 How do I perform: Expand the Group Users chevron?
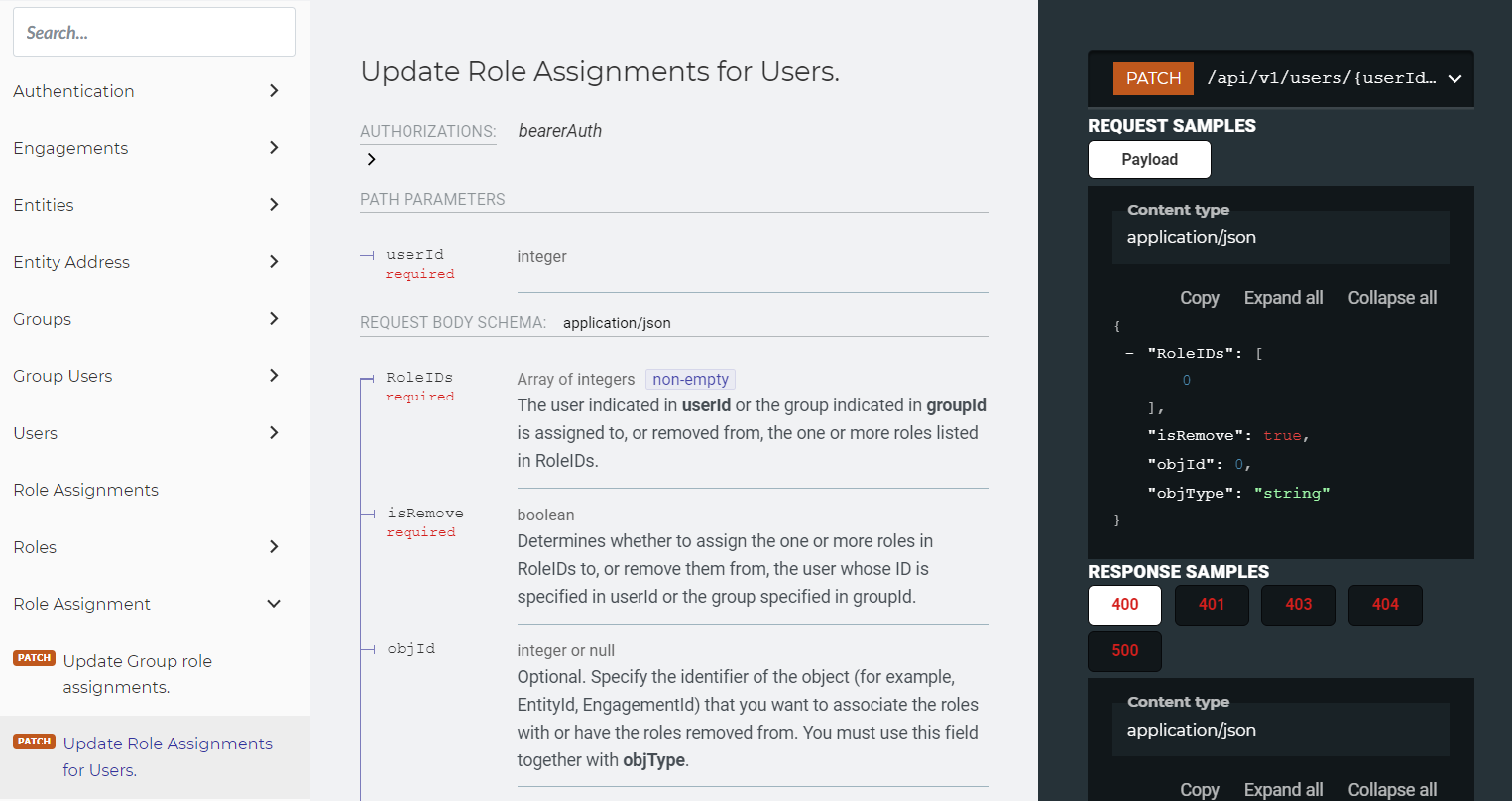click(x=274, y=376)
